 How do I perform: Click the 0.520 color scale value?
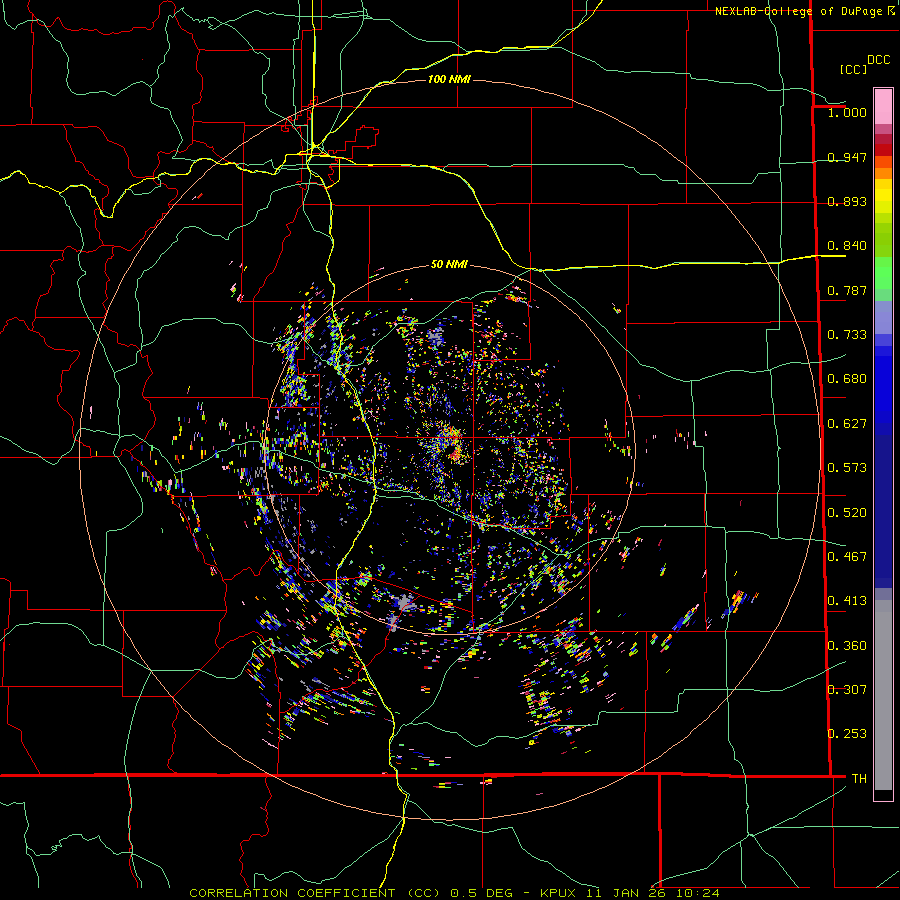click(x=847, y=513)
